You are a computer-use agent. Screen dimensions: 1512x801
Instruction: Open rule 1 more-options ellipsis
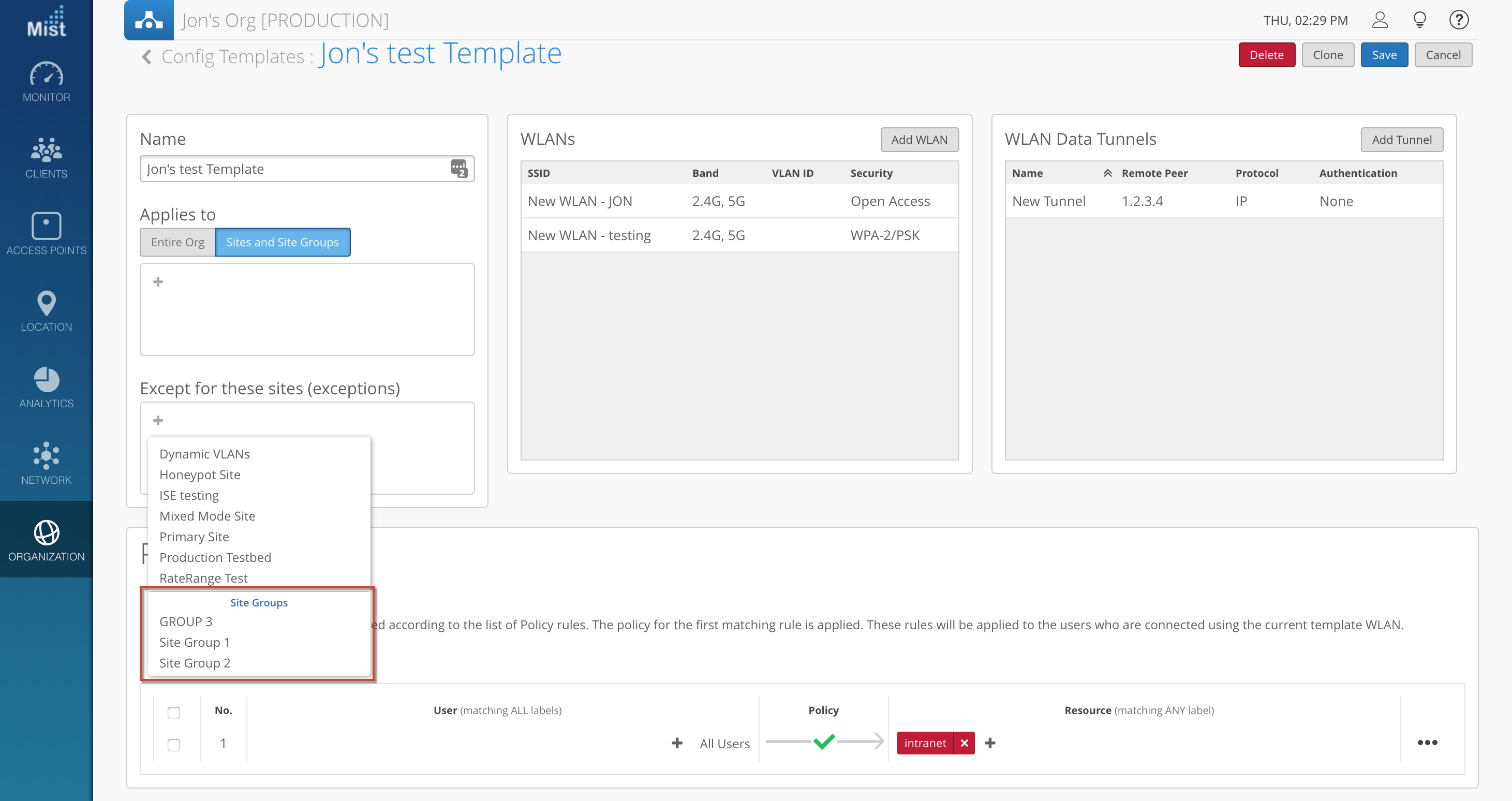pyautogui.click(x=1427, y=743)
